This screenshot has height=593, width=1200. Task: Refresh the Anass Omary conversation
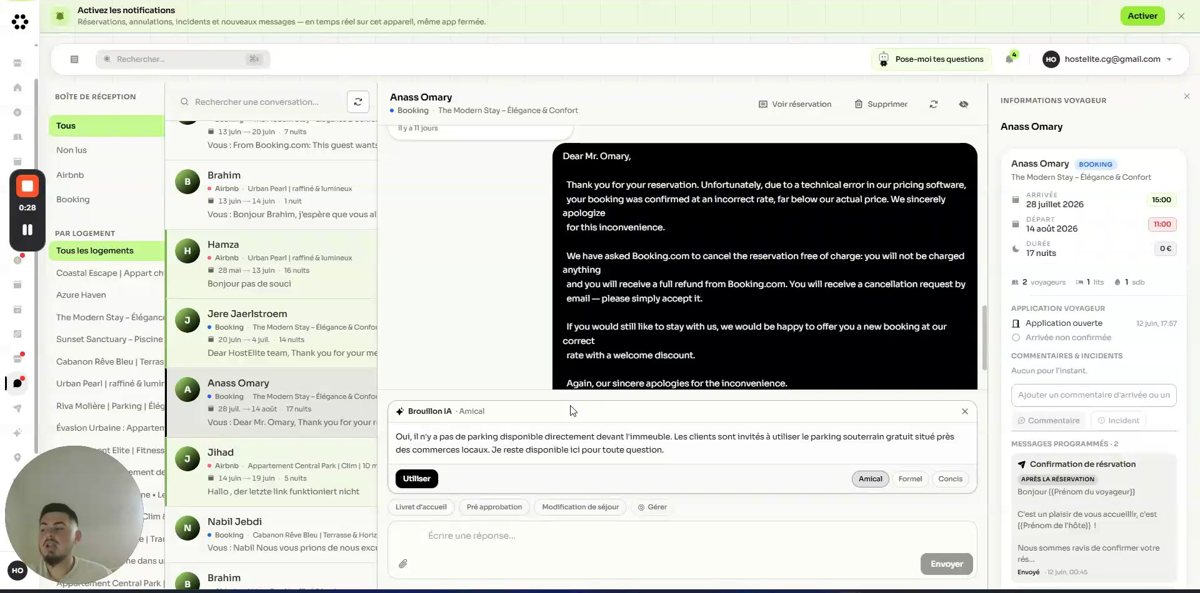click(934, 104)
